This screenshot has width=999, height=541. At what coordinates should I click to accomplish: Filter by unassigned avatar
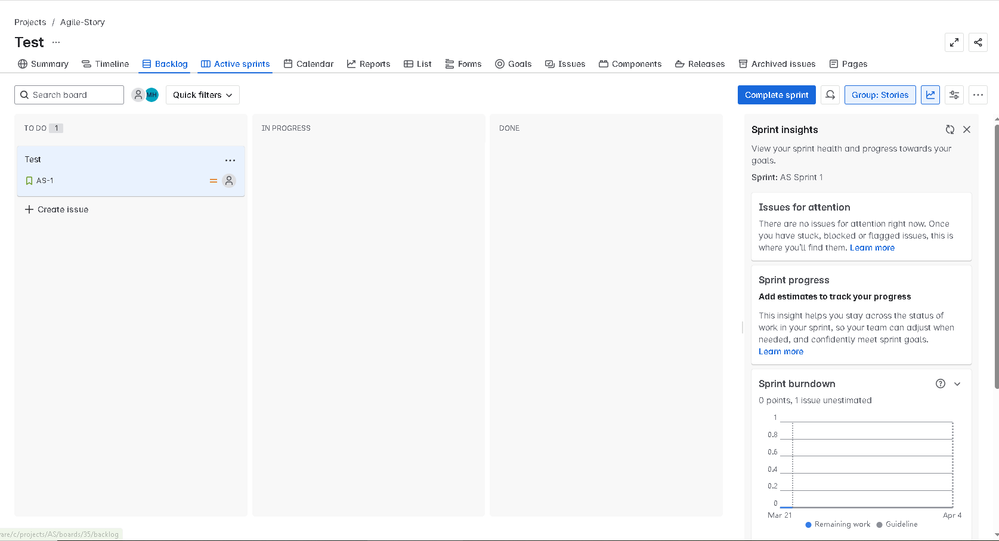click(138, 95)
